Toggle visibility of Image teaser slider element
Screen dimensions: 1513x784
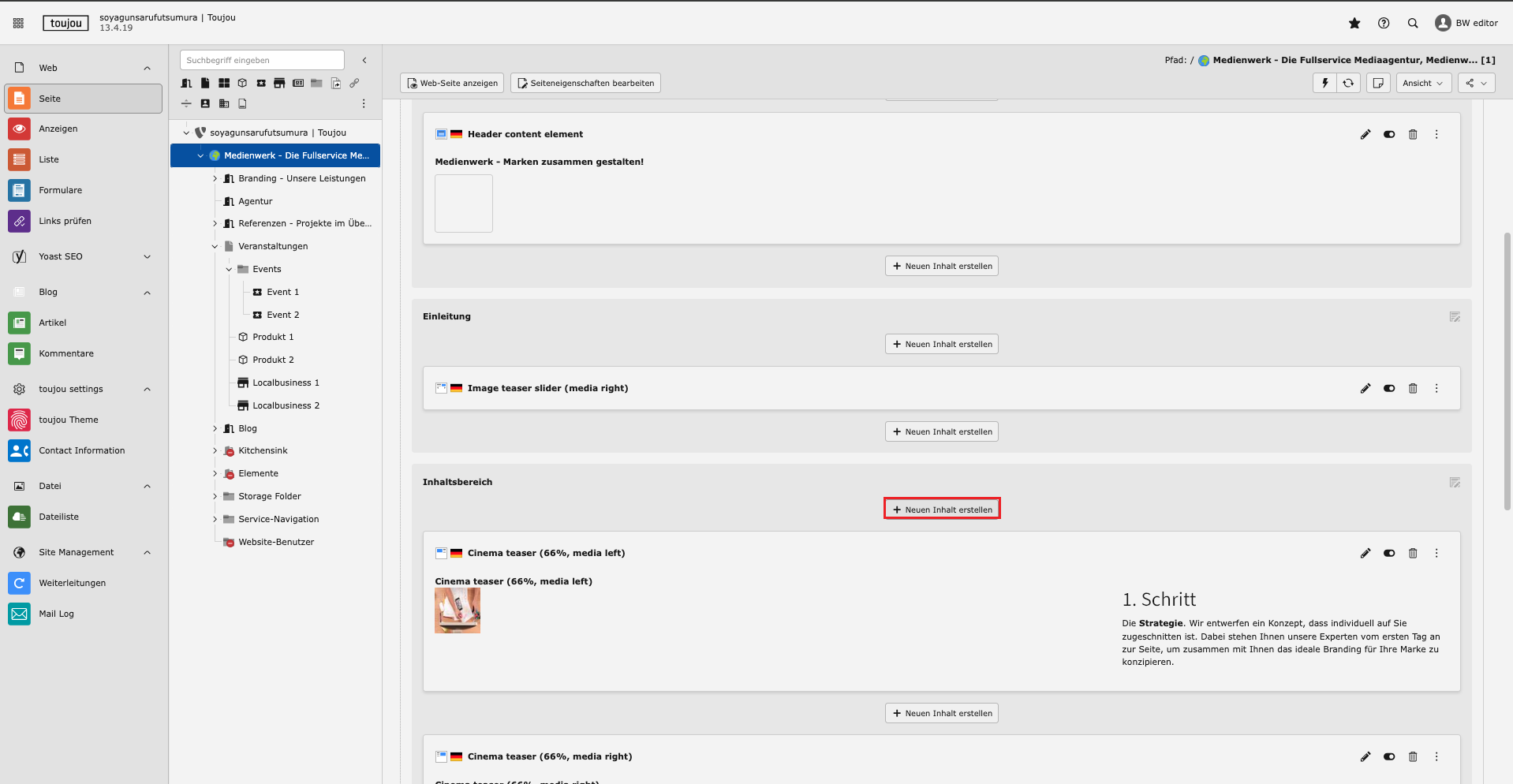pyautogui.click(x=1389, y=389)
